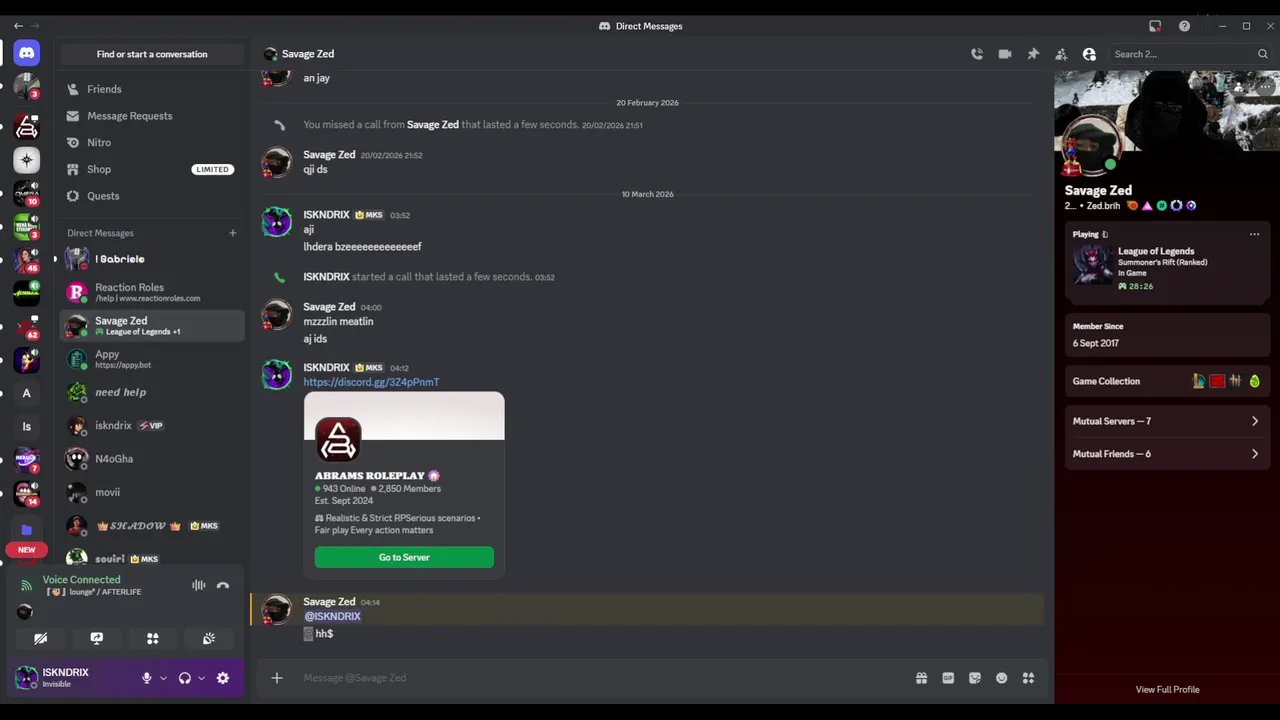1280x720 pixels.
Task: Open the emoji picker
Action: pos(1001,678)
